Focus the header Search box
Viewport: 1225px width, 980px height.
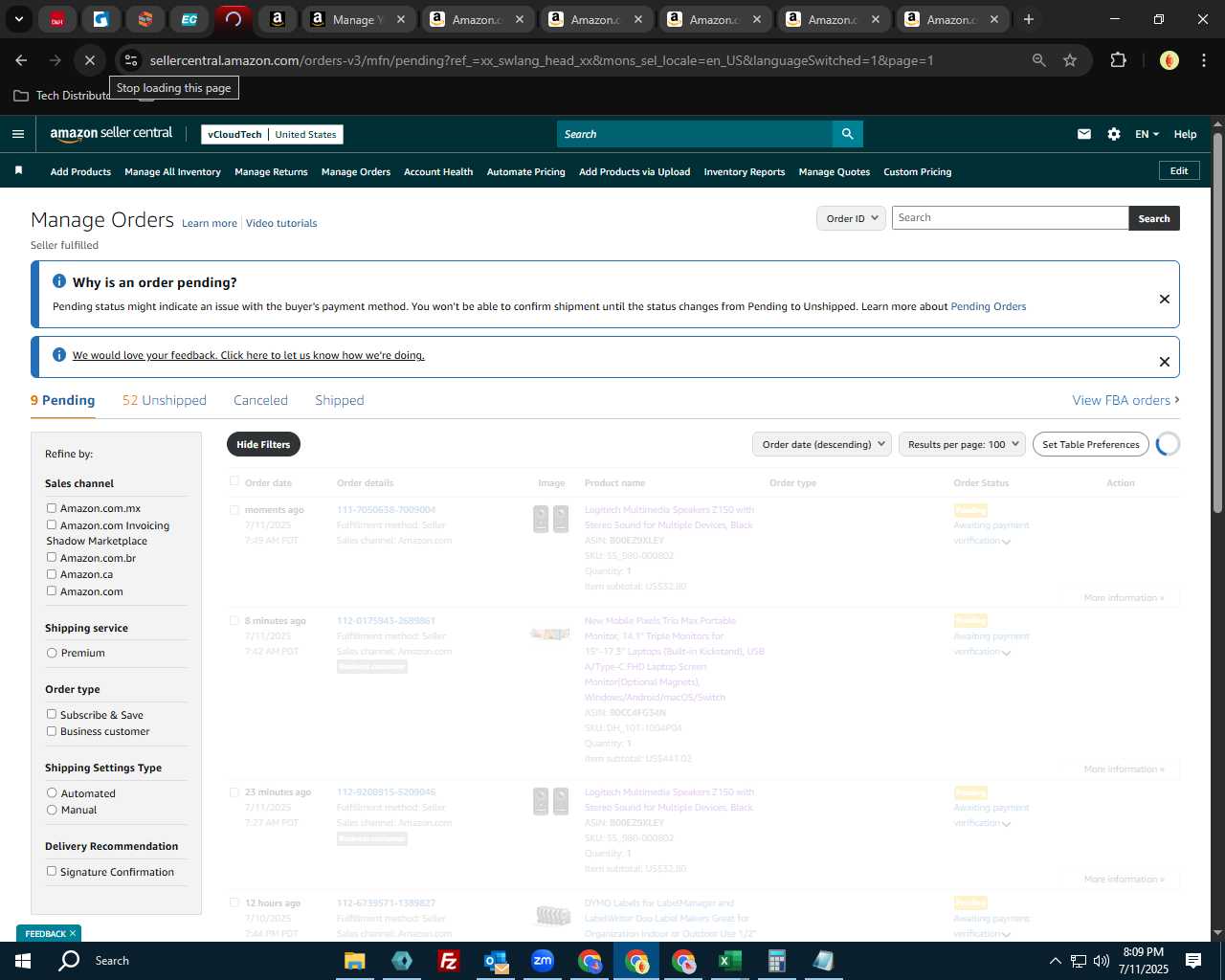695,134
